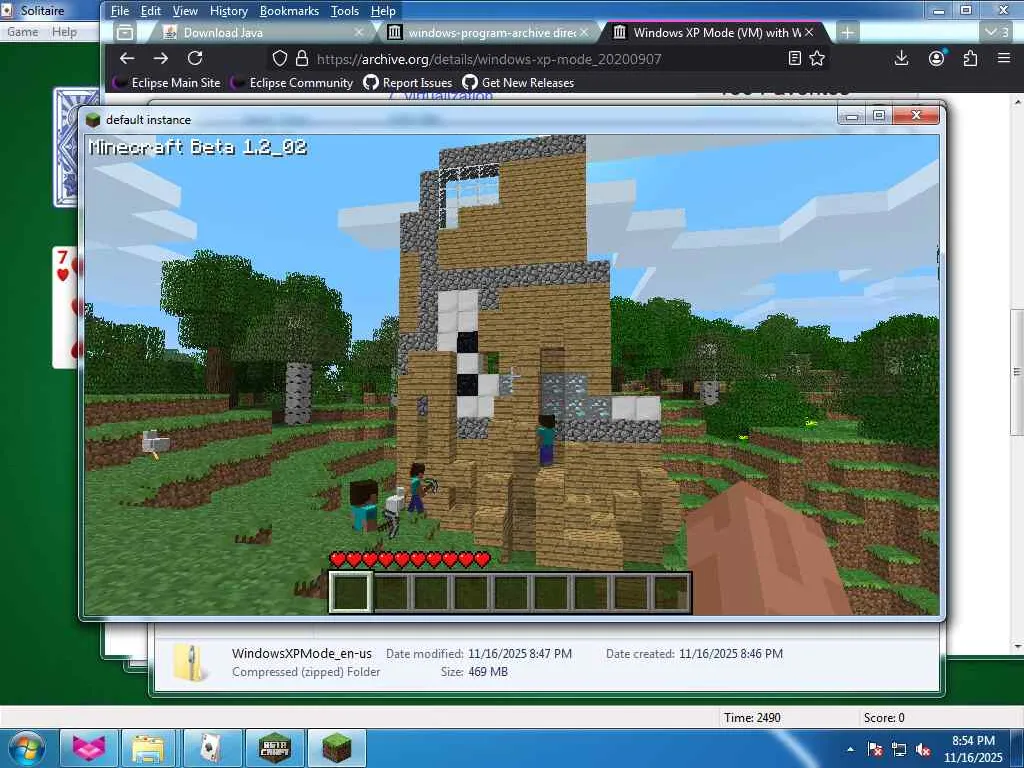Viewport: 1024px width, 768px height.
Task: Click the Solitaire Time: 2490 status
Action: click(x=752, y=718)
